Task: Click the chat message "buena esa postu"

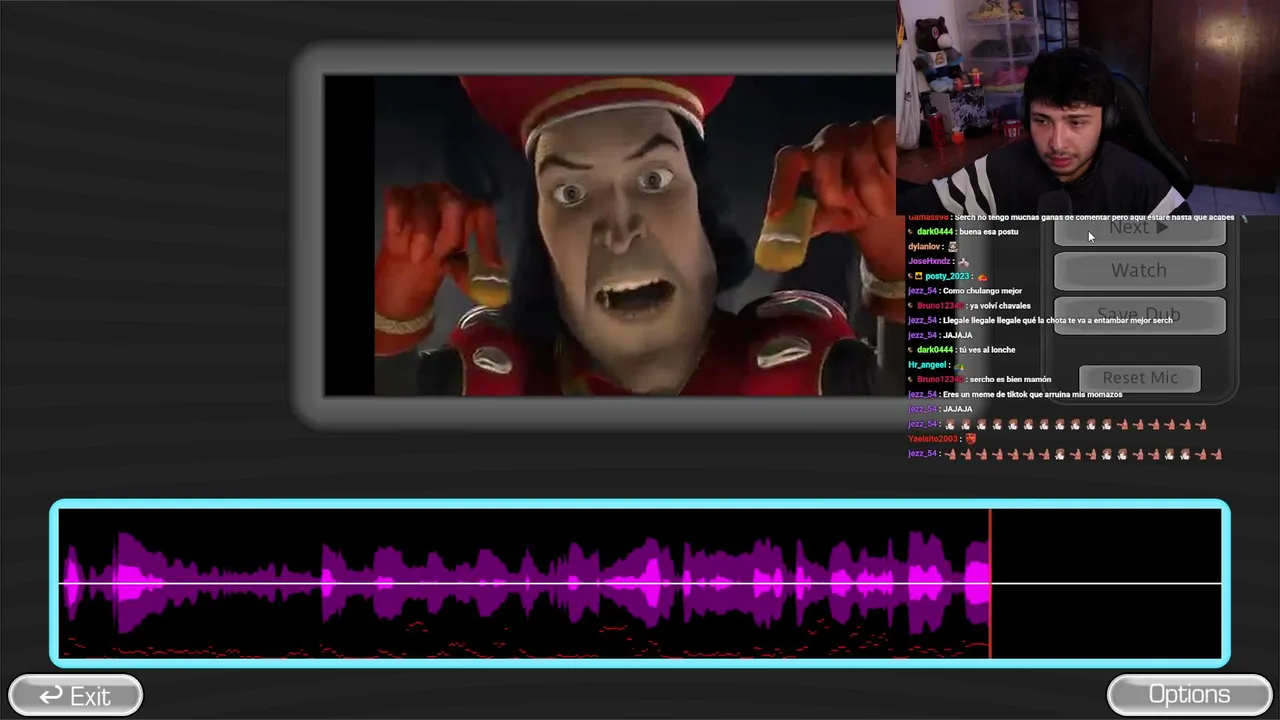Action: pos(988,232)
